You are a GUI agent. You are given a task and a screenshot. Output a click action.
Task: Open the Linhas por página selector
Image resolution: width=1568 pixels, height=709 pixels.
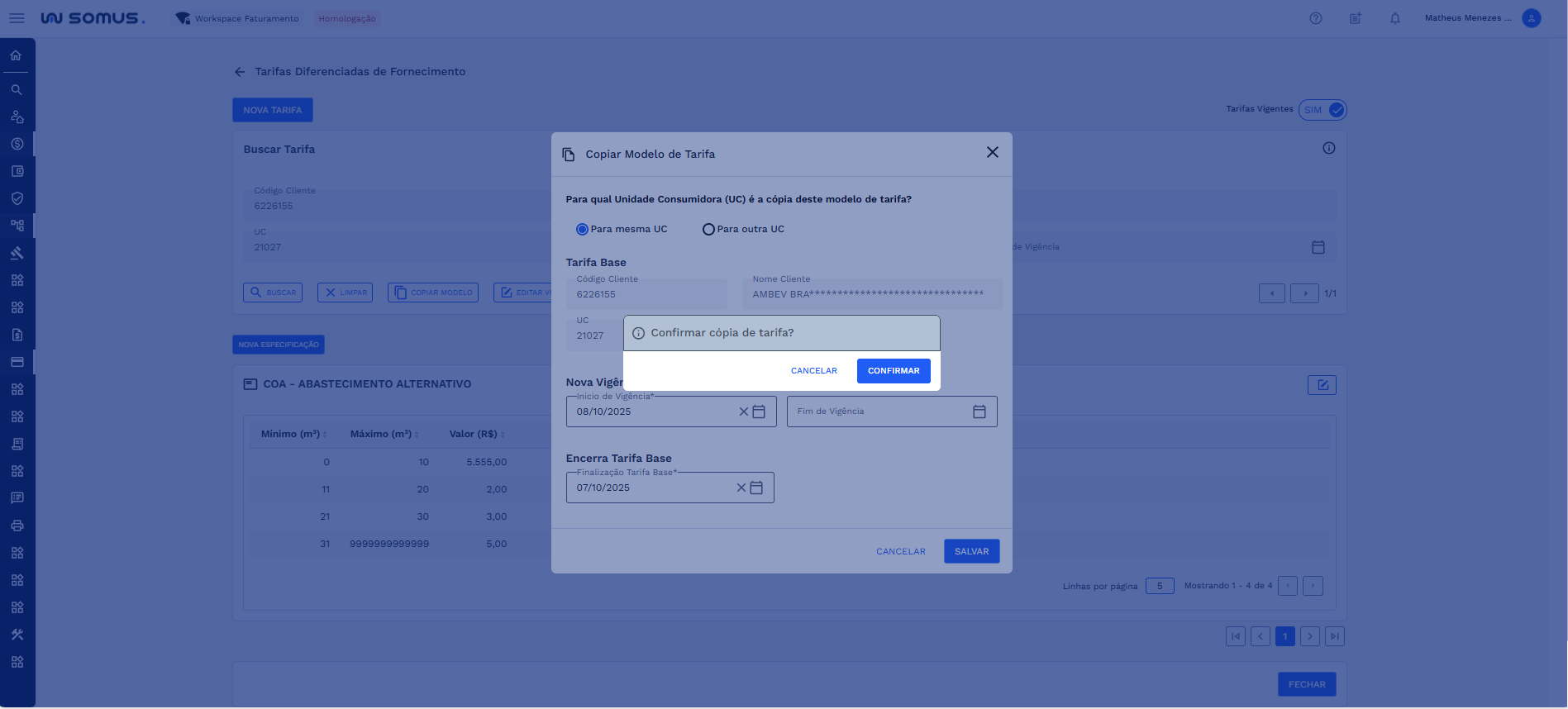1160,586
